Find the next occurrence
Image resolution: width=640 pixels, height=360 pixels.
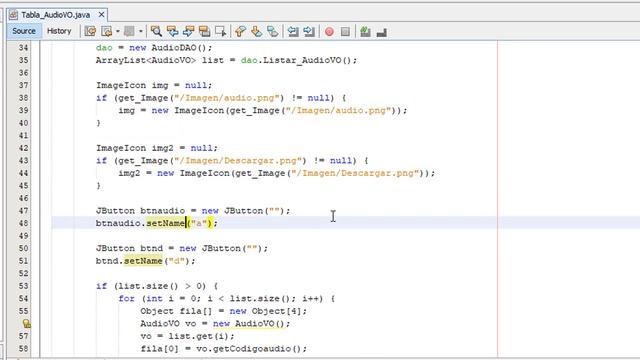click(x=188, y=31)
